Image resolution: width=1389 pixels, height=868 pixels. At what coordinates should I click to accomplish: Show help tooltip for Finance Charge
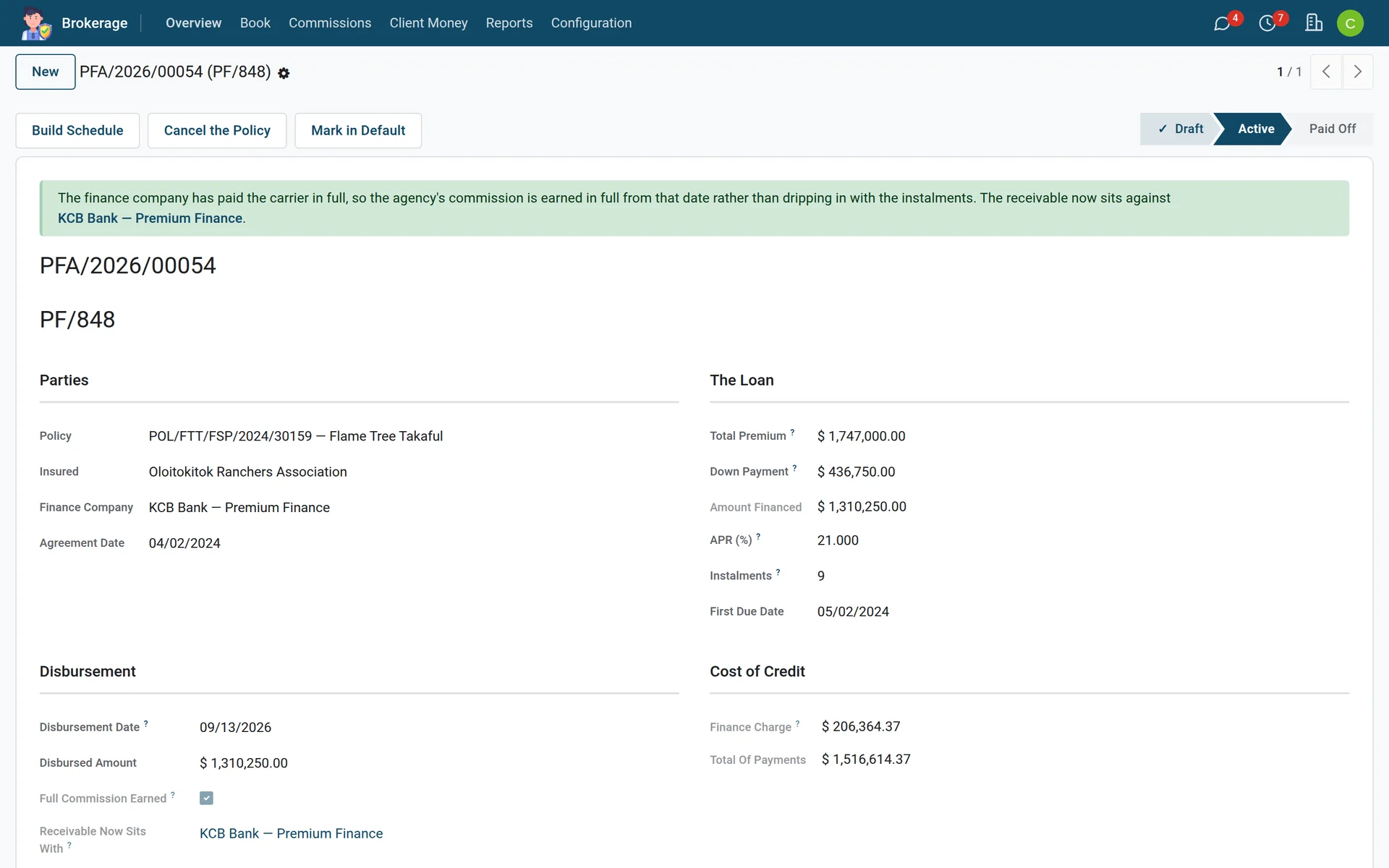click(798, 723)
